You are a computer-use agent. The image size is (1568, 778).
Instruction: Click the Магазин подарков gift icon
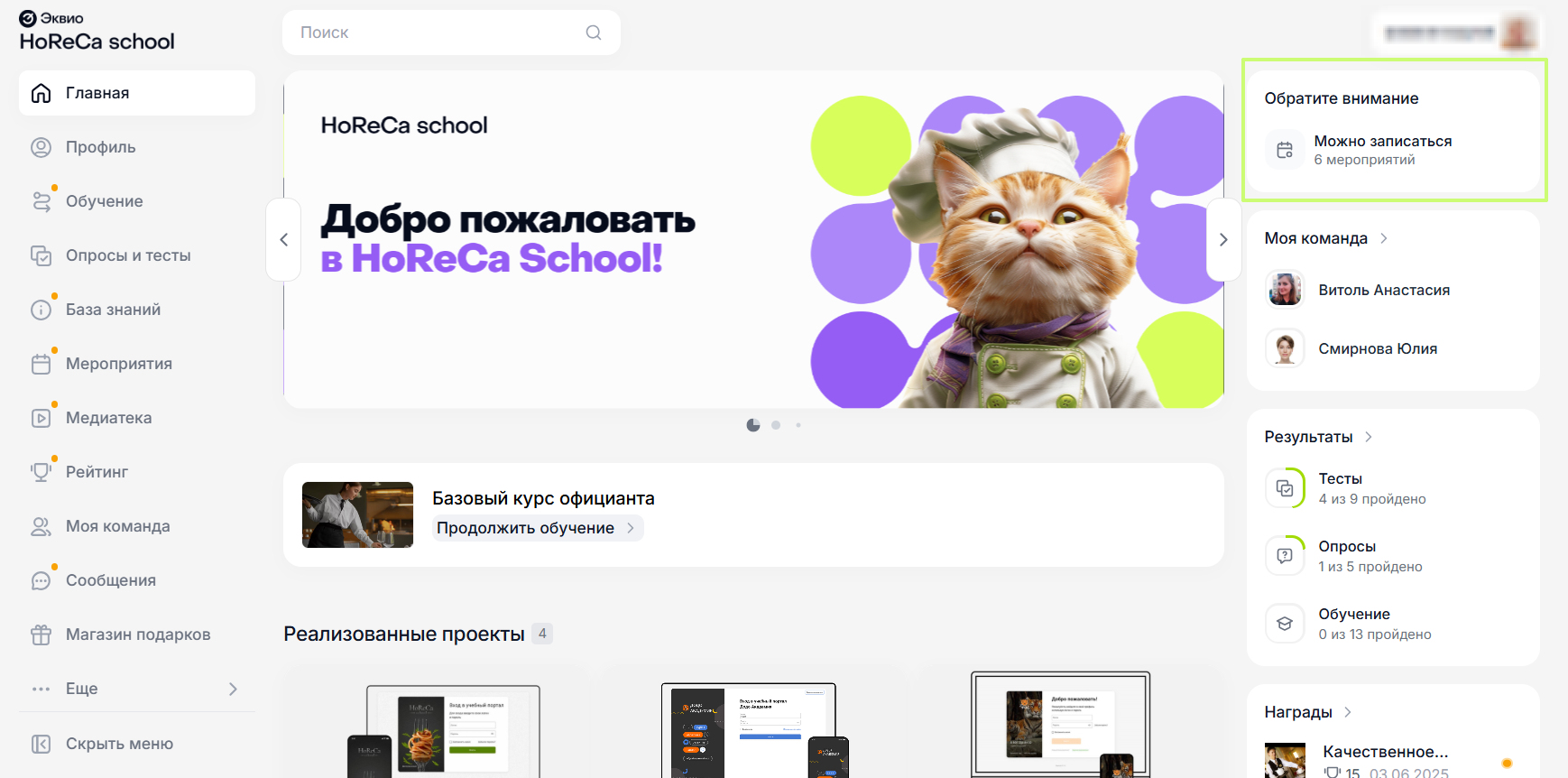tap(41, 634)
